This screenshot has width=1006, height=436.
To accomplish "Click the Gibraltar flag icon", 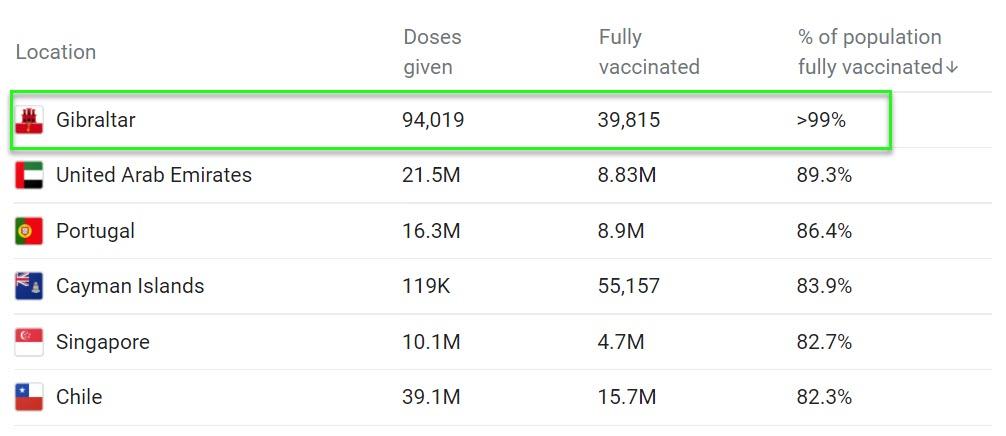I will tap(29, 120).
